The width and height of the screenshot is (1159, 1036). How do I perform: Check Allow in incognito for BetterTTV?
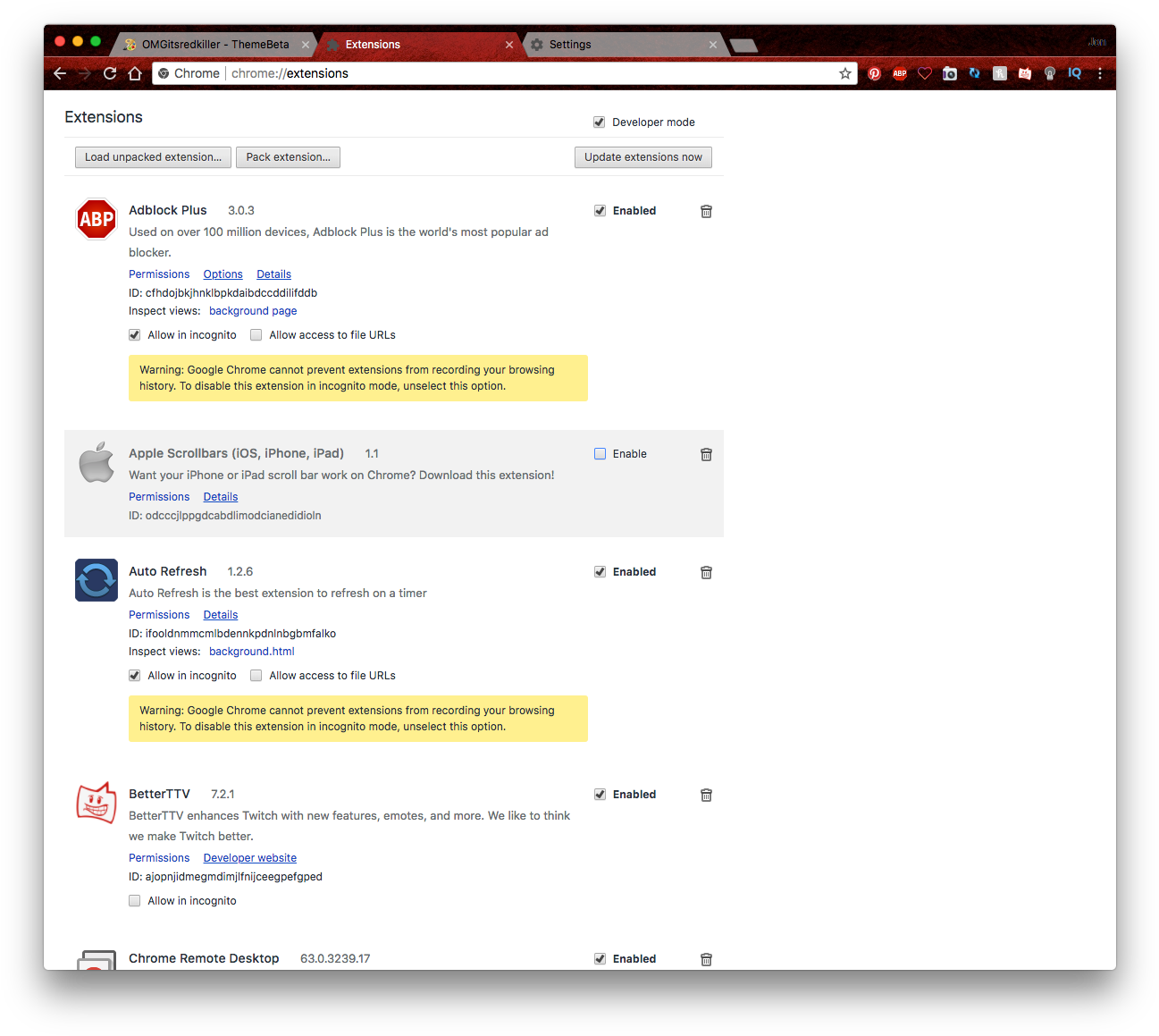point(135,901)
